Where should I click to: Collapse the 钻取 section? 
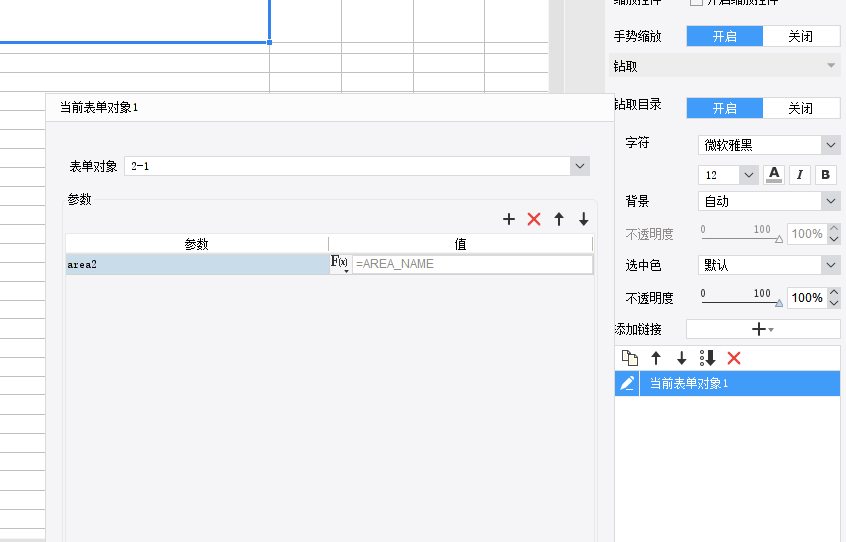click(831, 66)
